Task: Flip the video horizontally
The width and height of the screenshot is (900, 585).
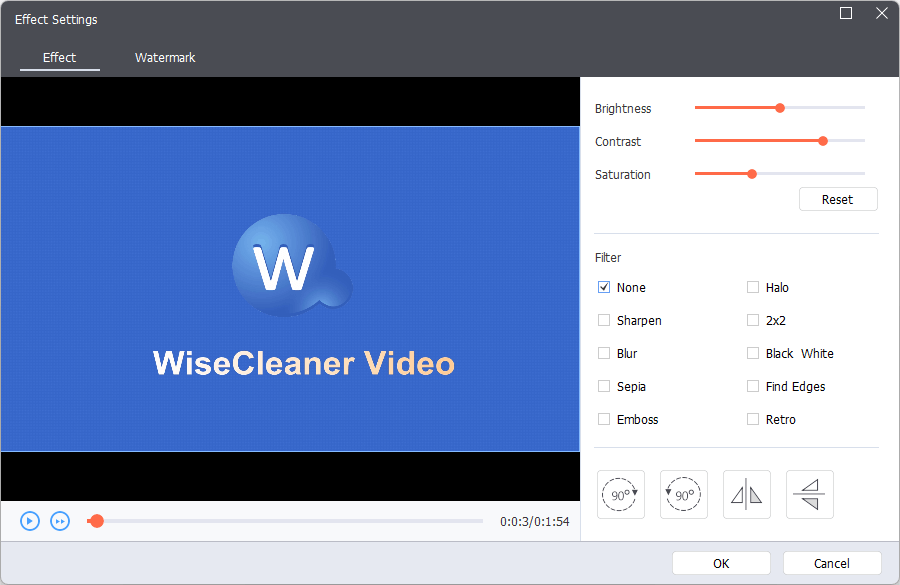Action: coord(747,494)
